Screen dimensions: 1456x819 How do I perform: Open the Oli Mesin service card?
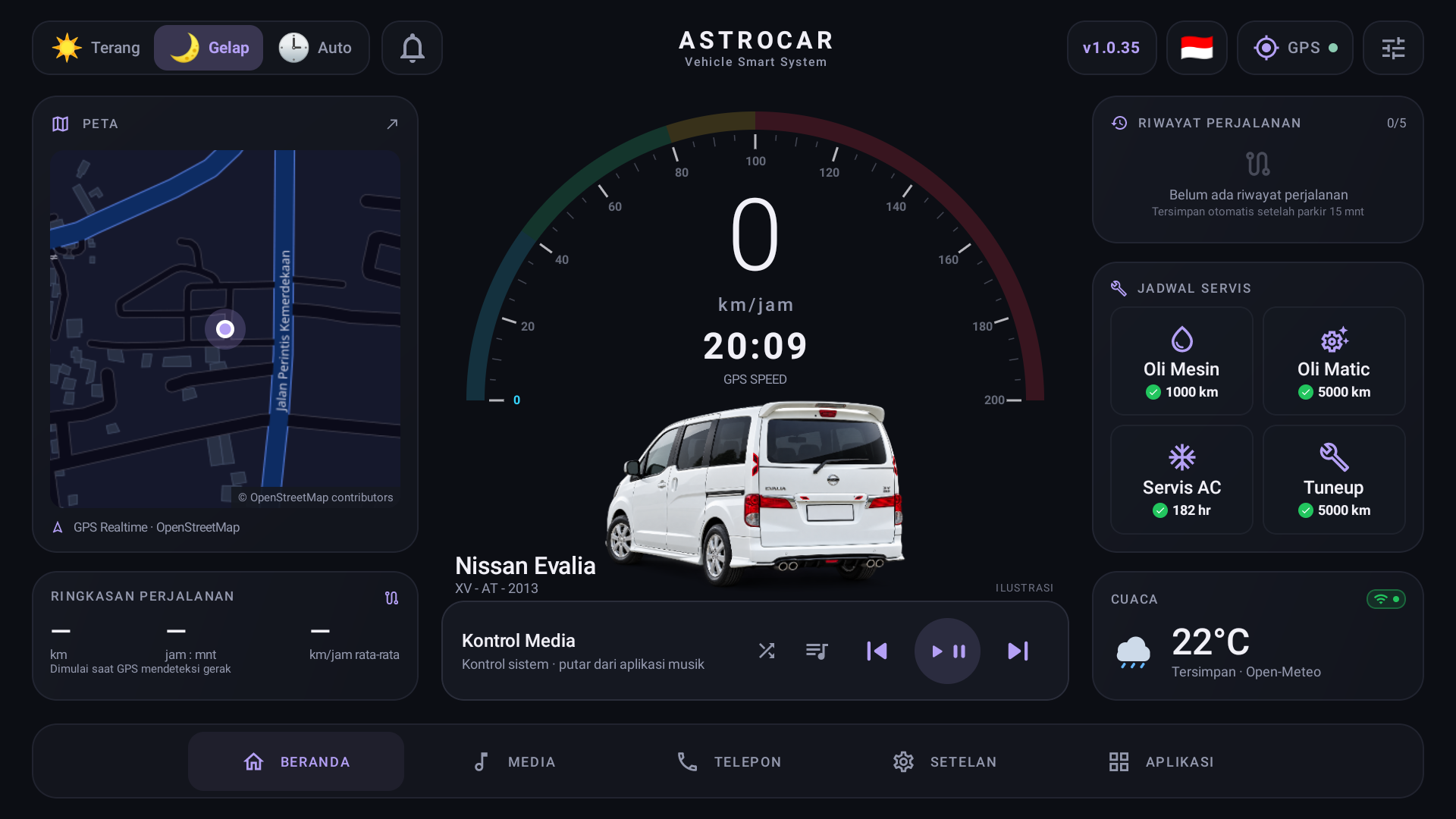(x=1181, y=361)
